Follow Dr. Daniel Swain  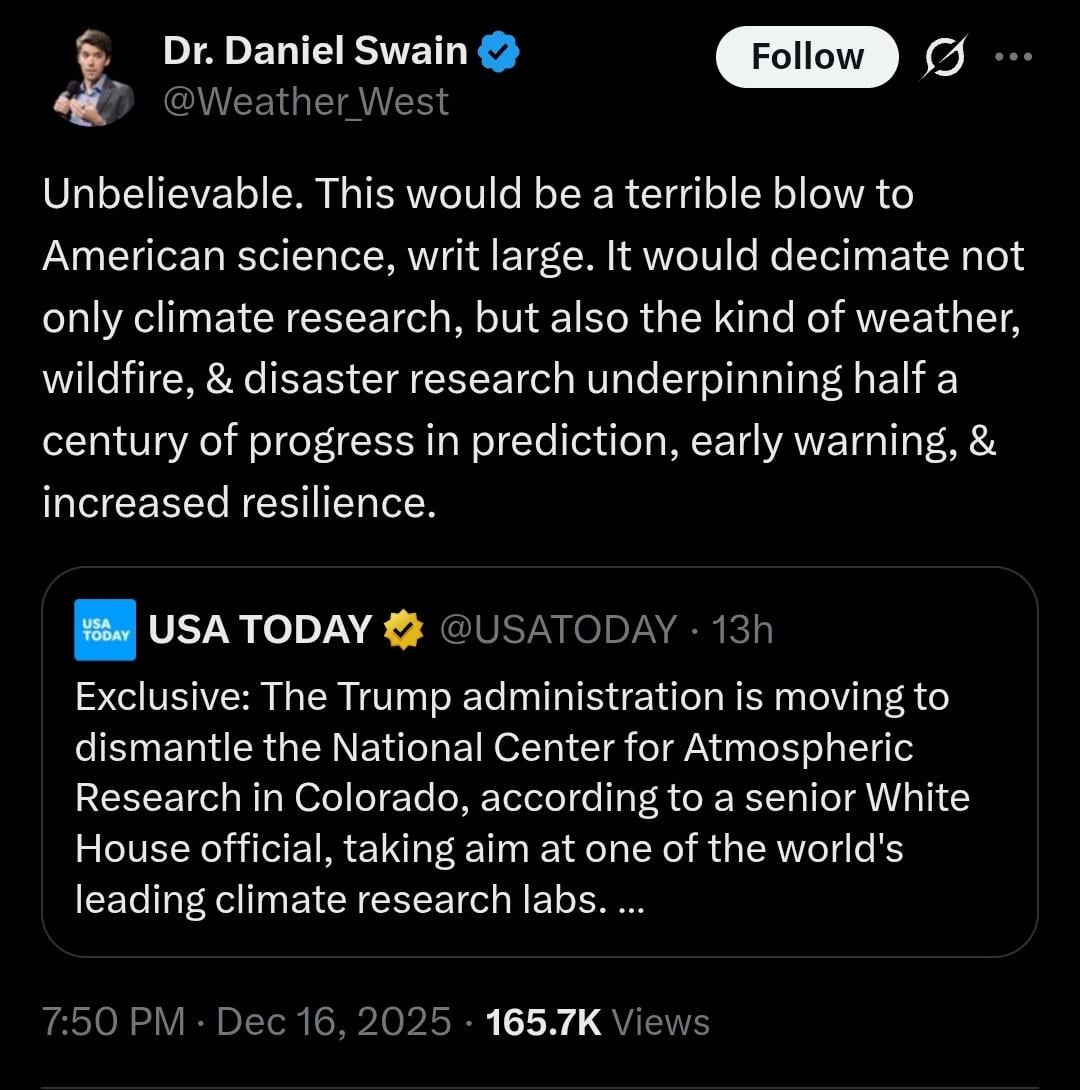[807, 56]
